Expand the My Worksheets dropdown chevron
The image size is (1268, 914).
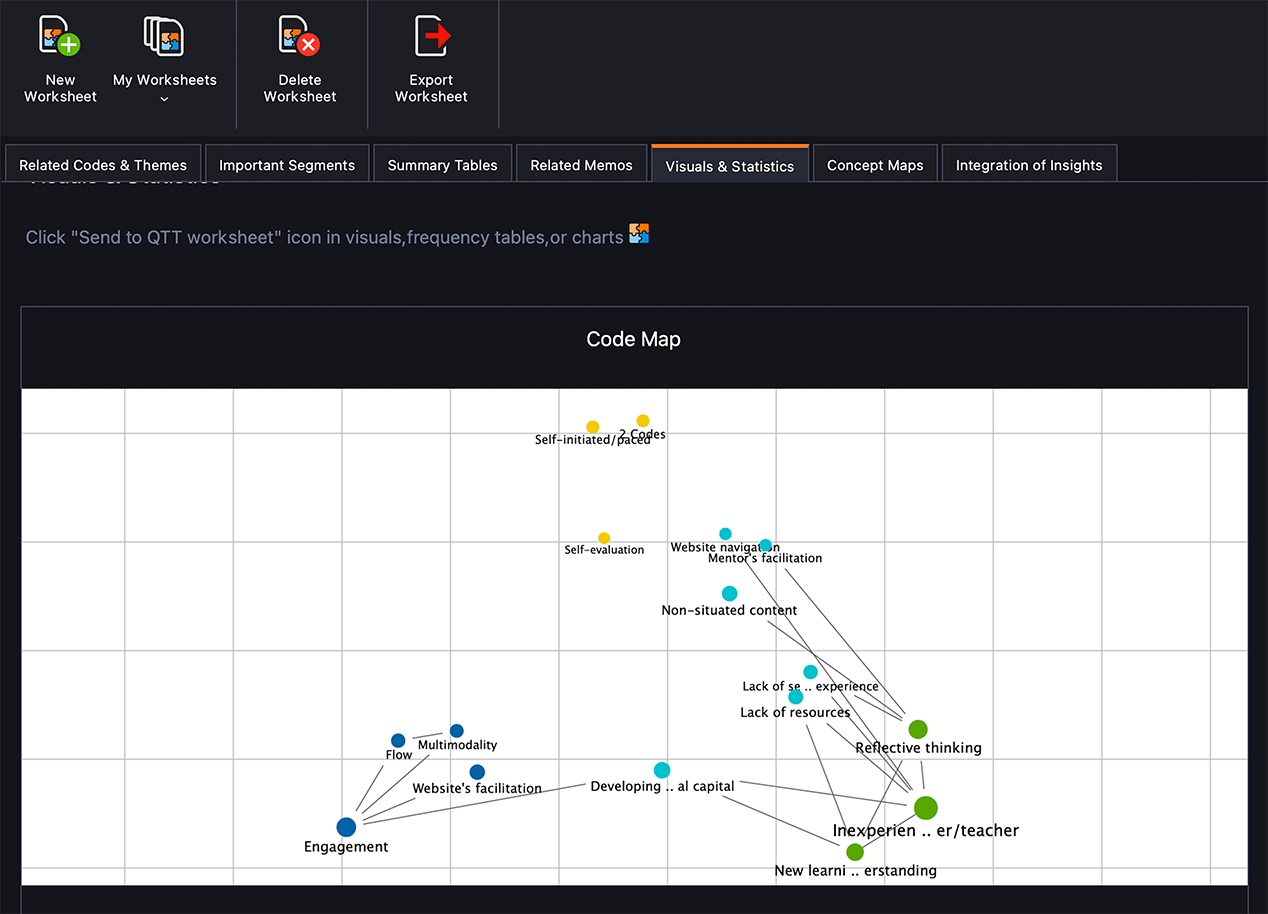pos(164,98)
